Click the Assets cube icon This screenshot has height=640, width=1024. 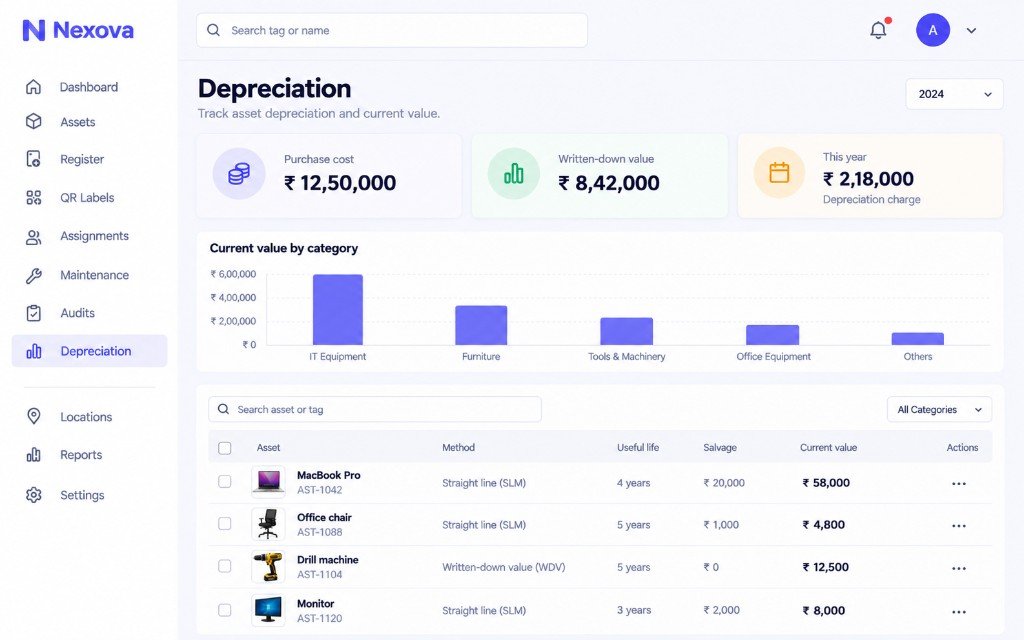(34, 121)
